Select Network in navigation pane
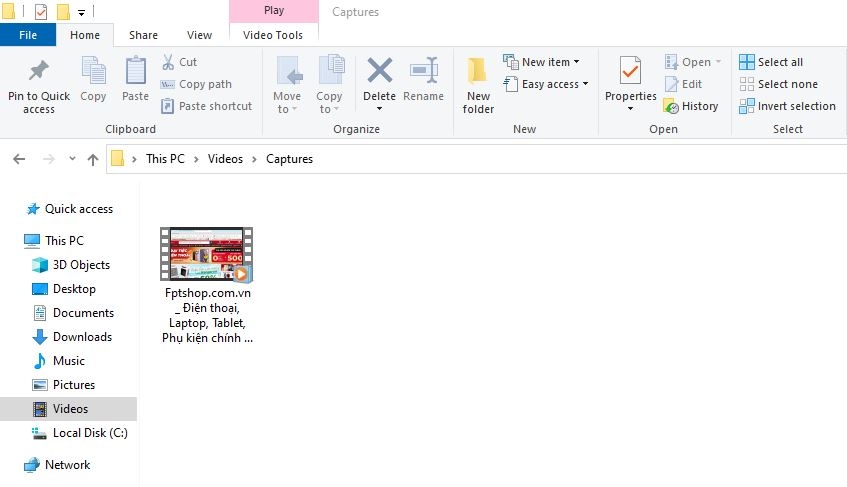This screenshot has width=847, height=487. 67,465
